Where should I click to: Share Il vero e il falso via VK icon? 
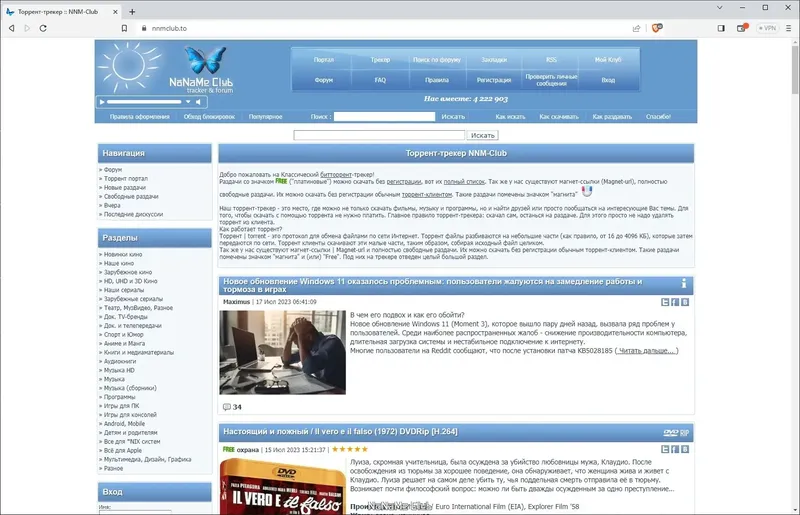coord(685,449)
